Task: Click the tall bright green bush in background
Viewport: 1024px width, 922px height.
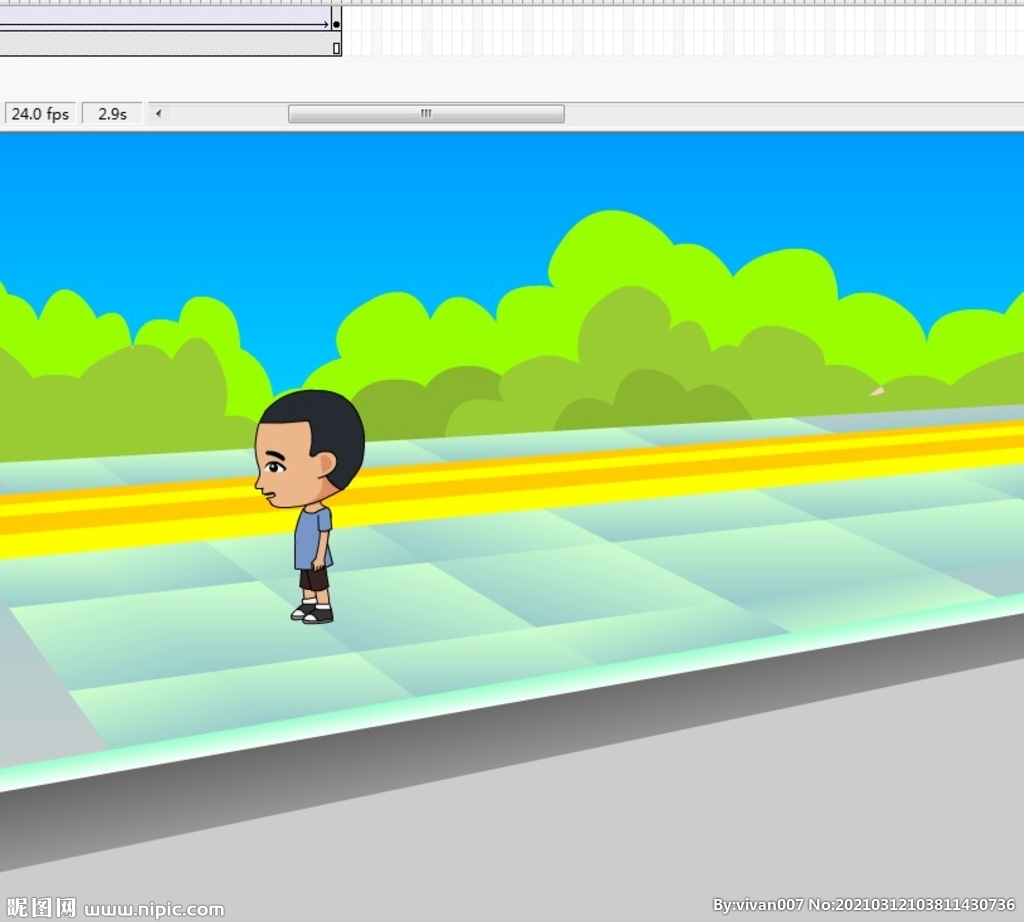Action: coord(610,255)
